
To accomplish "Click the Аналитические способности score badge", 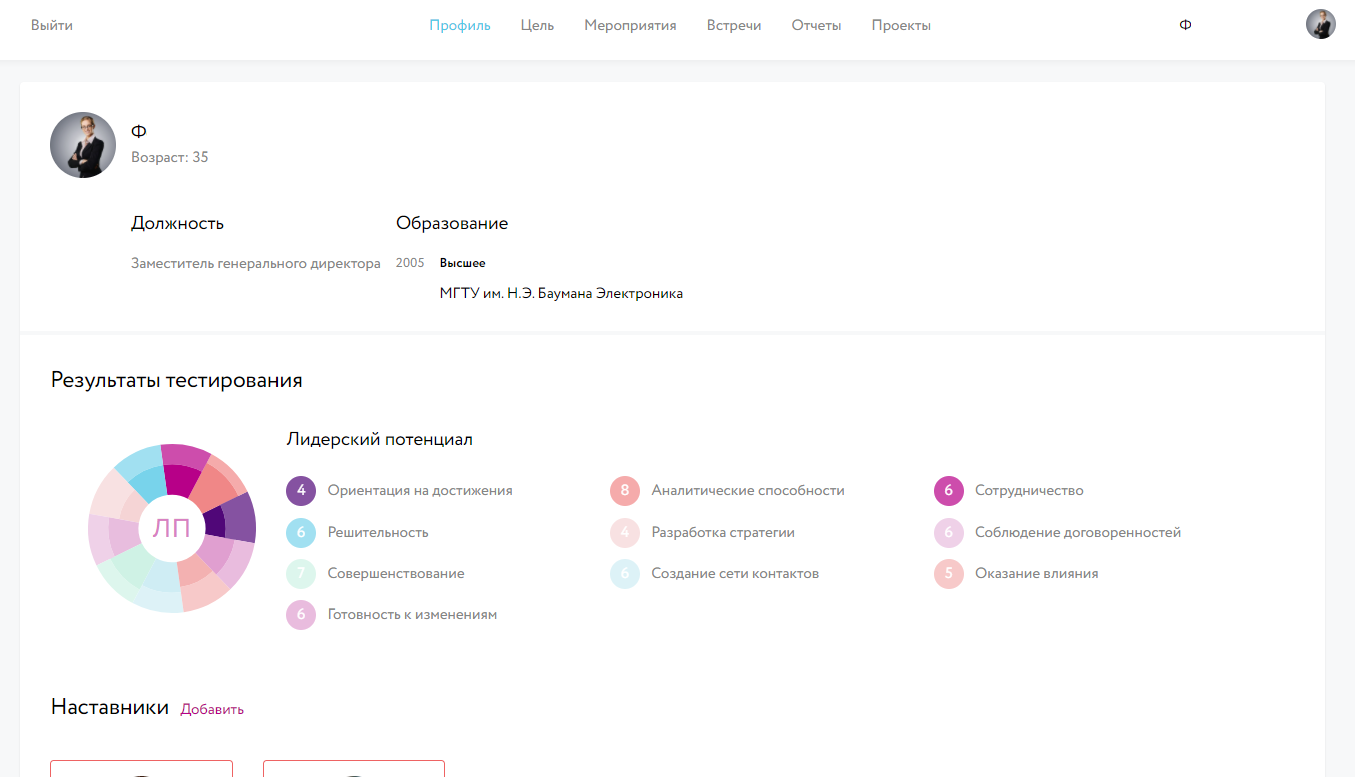I will [625, 491].
